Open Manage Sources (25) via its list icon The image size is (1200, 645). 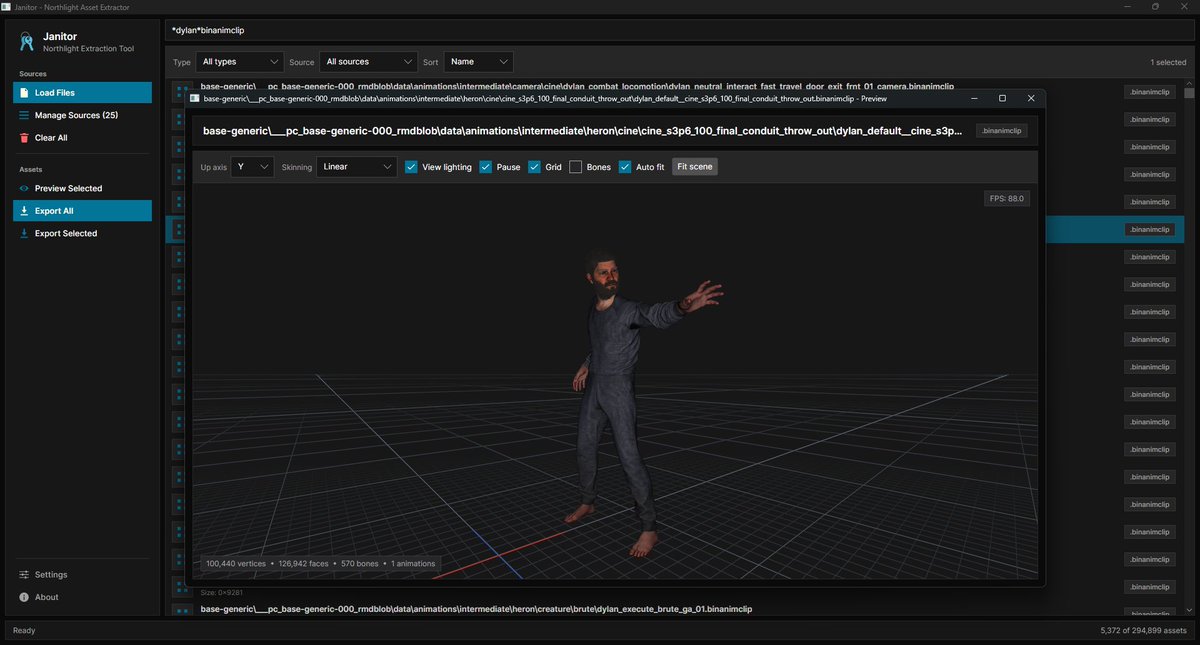click(24, 115)
